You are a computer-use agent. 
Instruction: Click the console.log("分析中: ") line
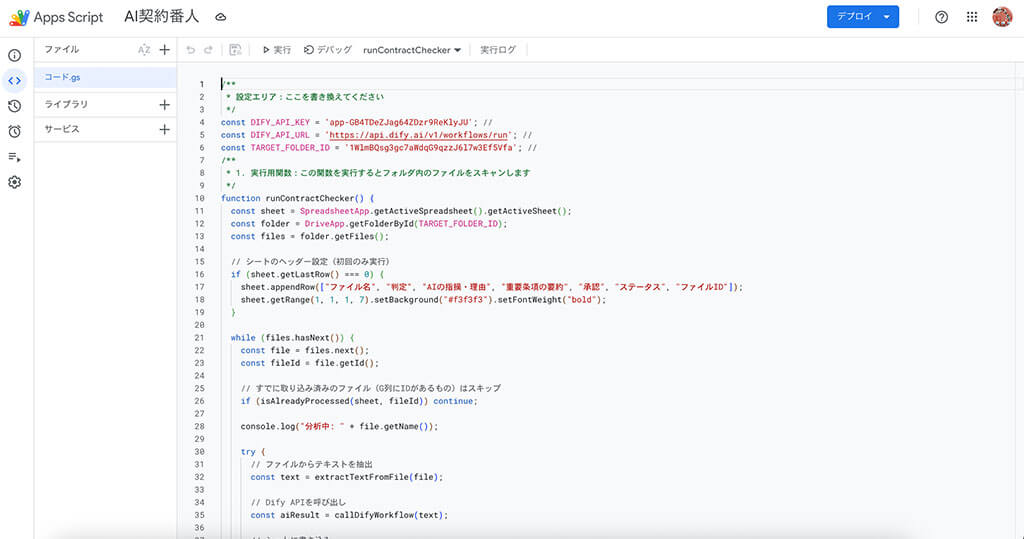[x=339, y=427]
